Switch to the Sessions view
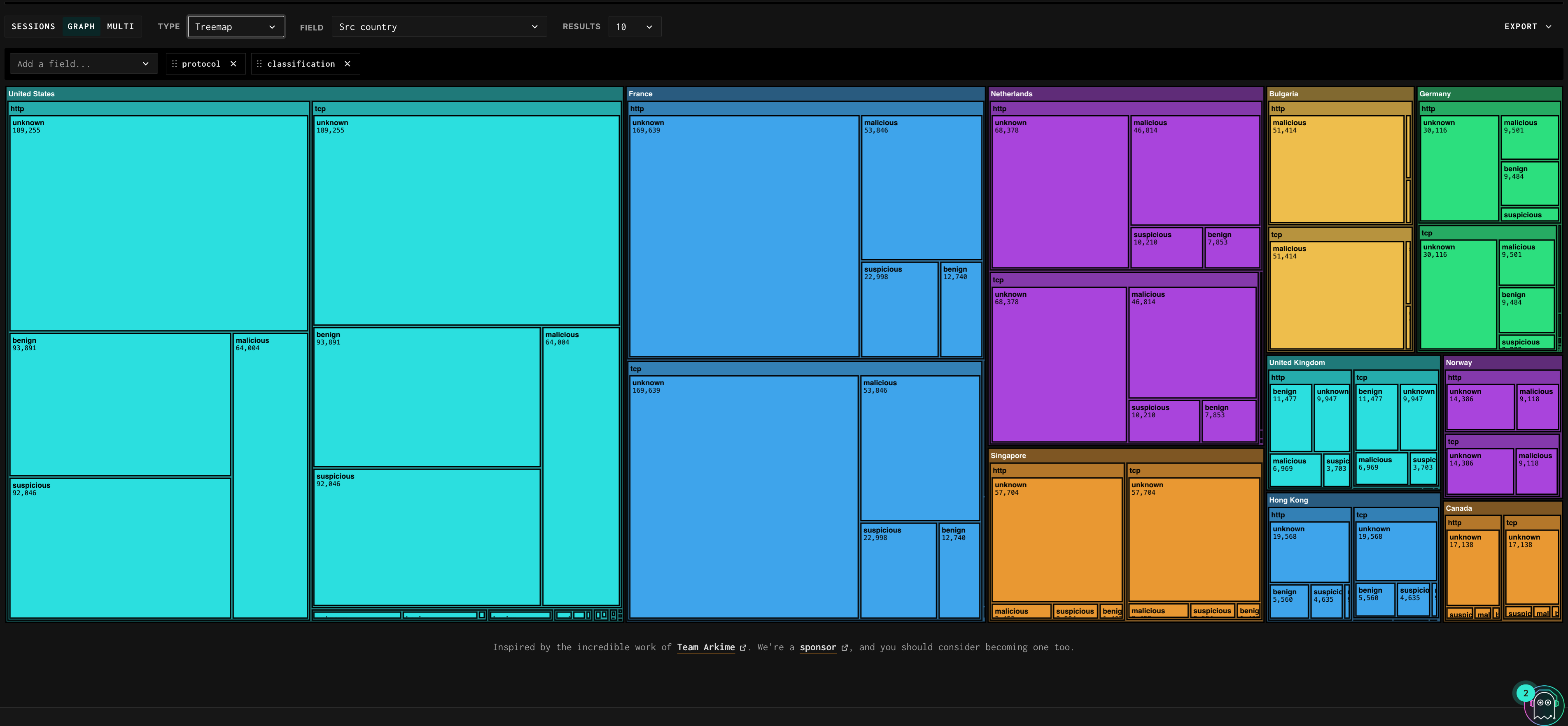The image size is (1568, 726). click(x=33, y=27)
